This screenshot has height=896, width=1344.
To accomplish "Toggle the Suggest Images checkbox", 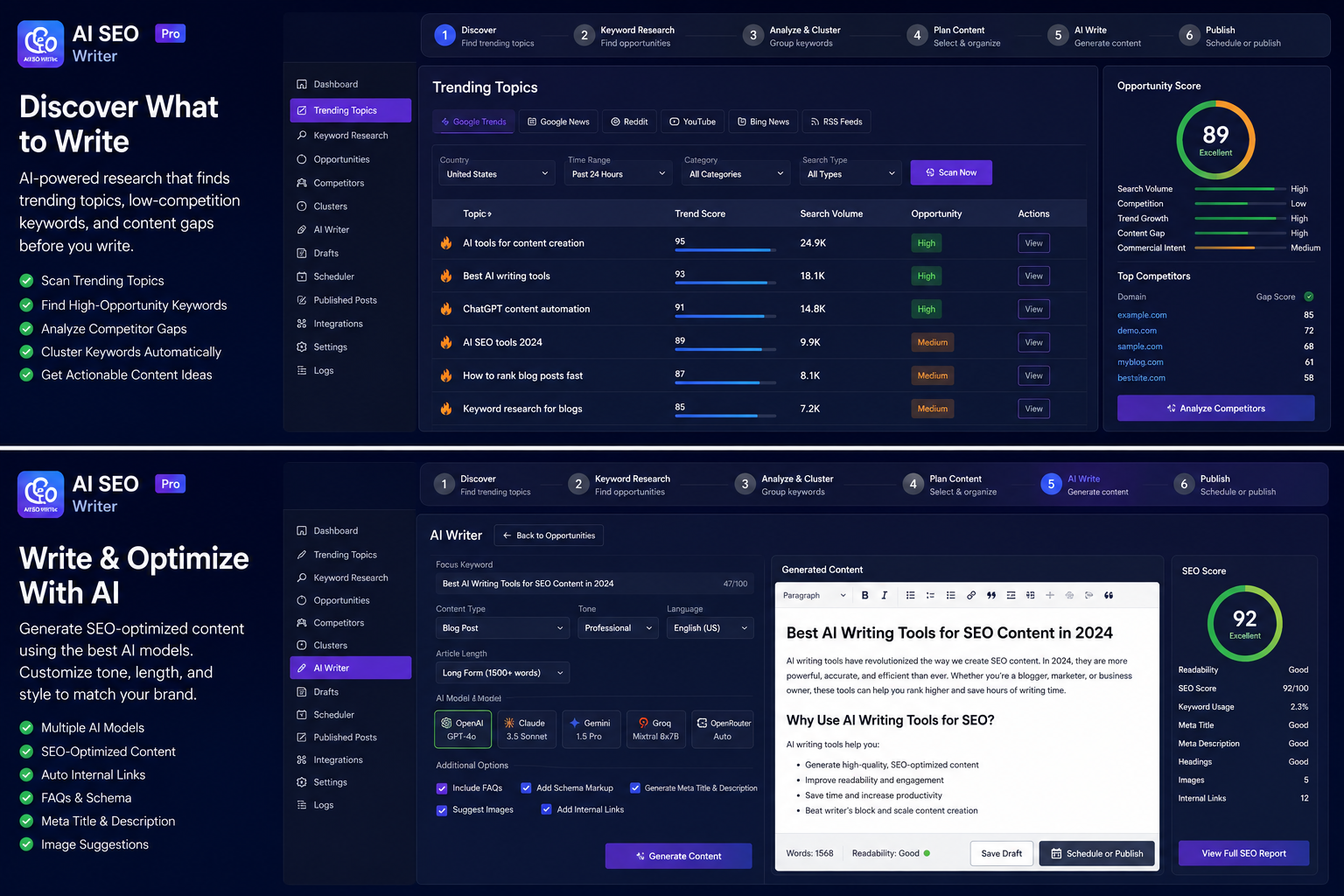I will point(442,810).
